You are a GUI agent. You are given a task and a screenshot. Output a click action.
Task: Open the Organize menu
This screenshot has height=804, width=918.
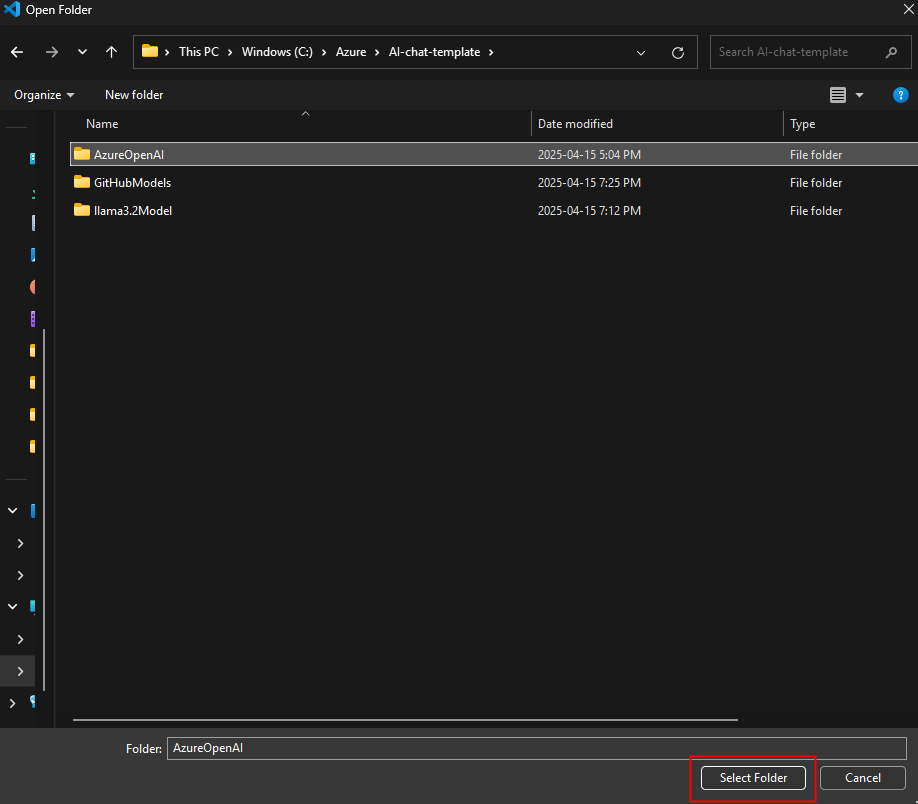44,95
